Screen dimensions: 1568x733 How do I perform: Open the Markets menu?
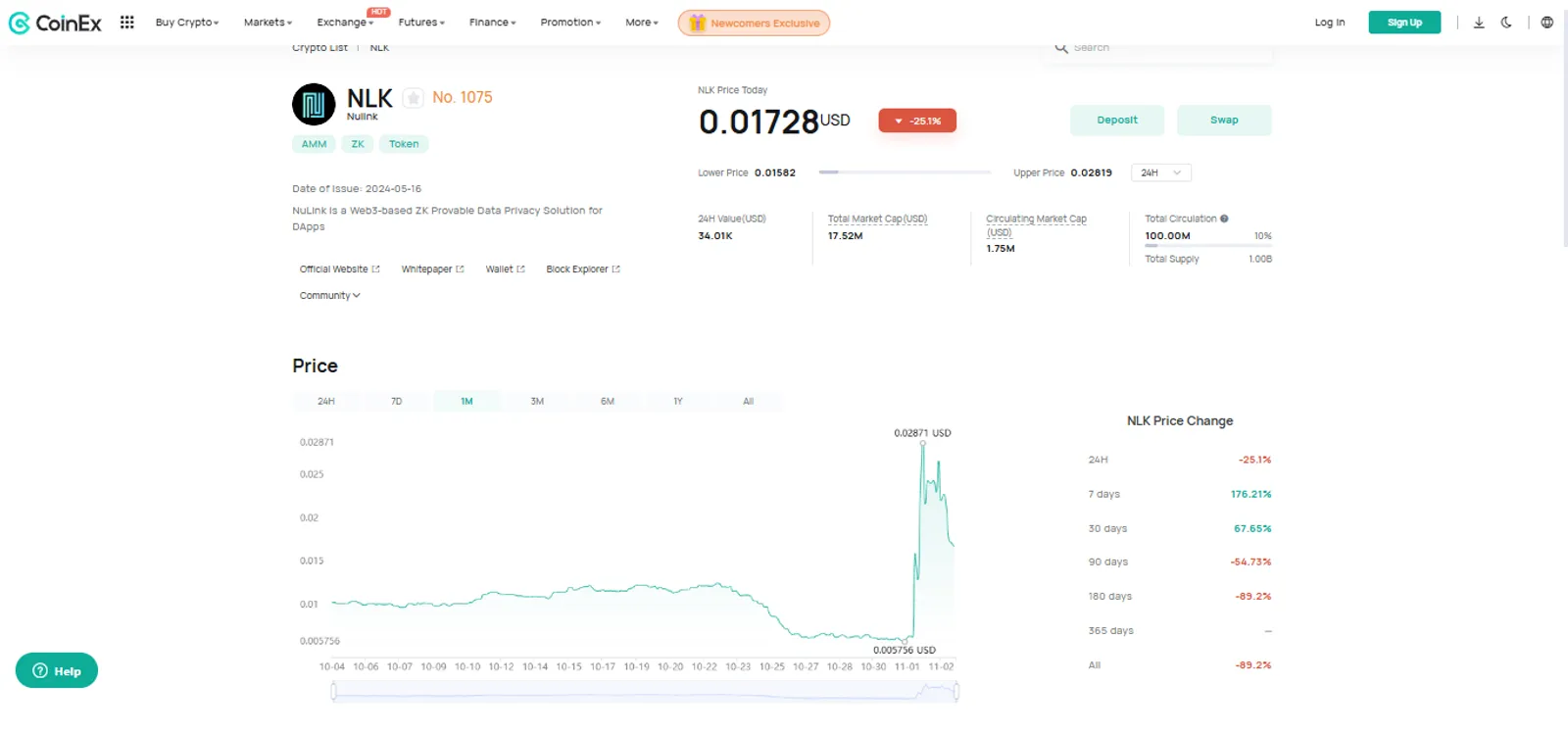pos(268,23)
